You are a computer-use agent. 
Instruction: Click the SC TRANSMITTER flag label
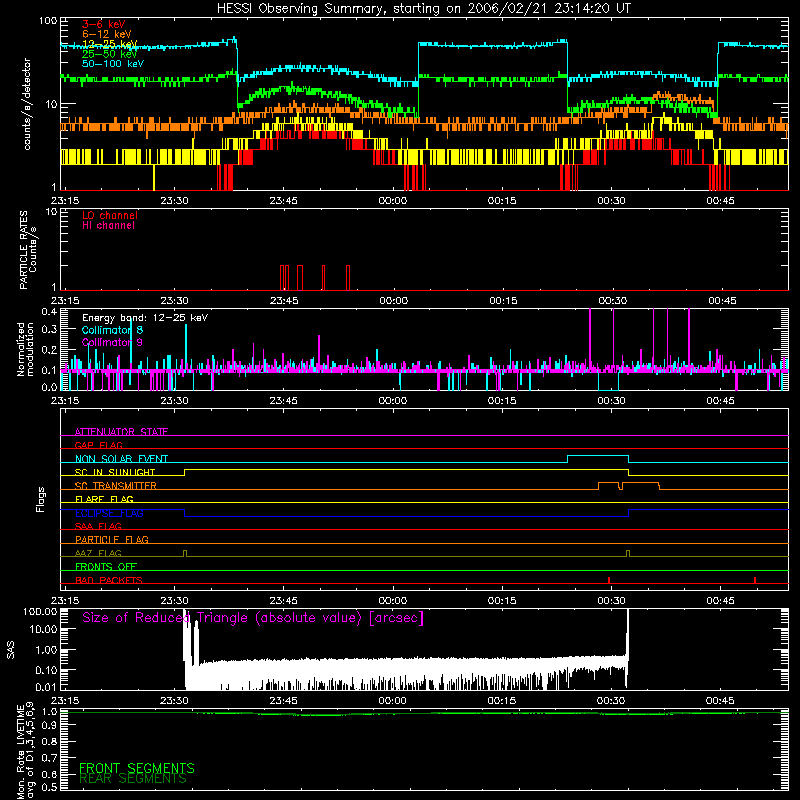click(116, 485)
